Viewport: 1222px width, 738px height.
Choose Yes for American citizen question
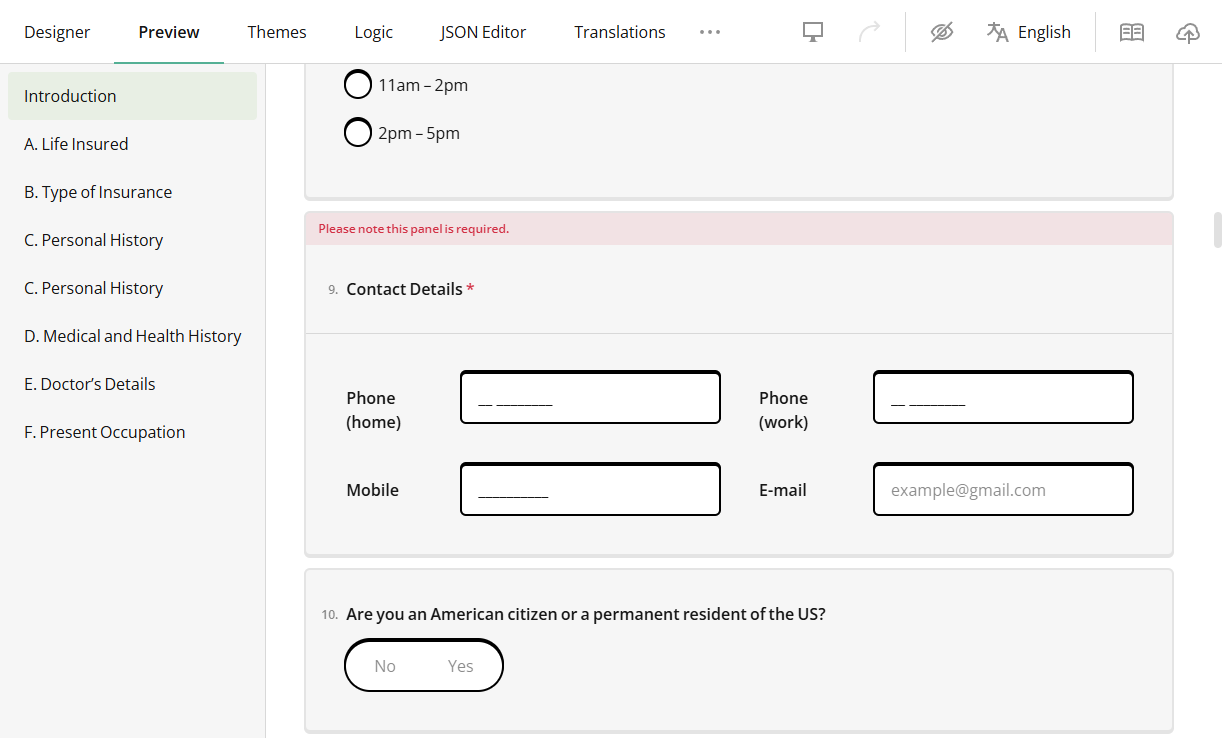point(460,666)
